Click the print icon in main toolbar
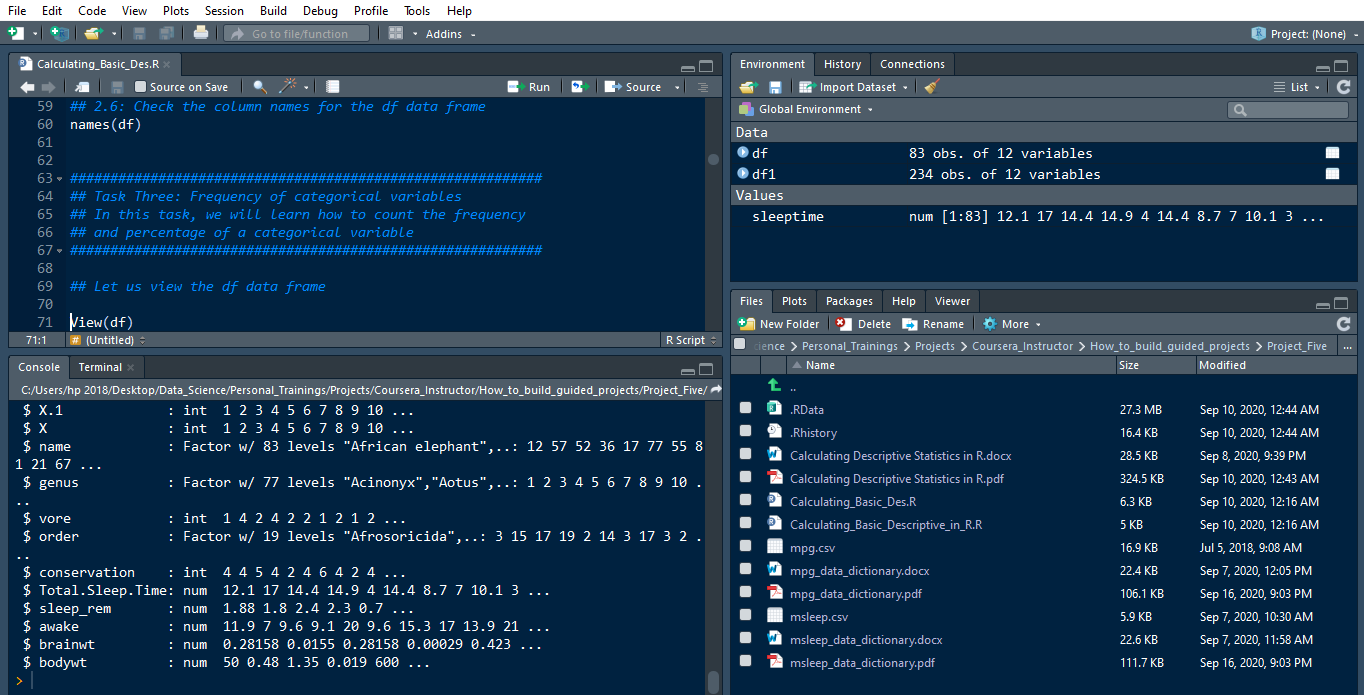Image resolution: width=1364 pixels, height=695 pixels. tap(201, 33)
